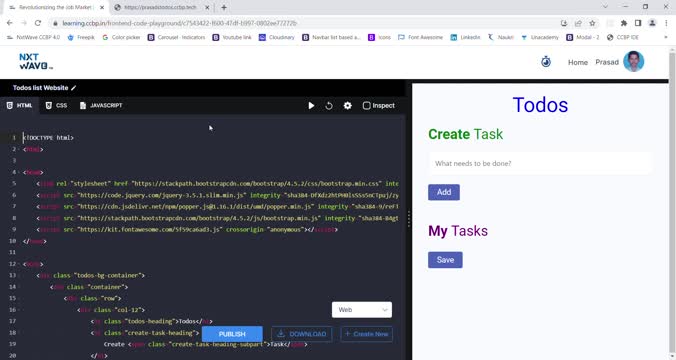Switch to the JAVASCRIPT tab
The width and height of the screenshot is (676, 360).
(101, 106)
